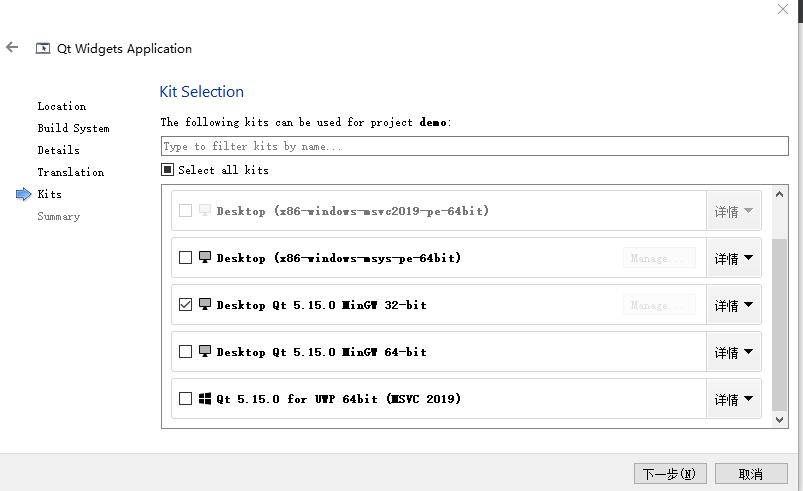Screen dimensions: 803x491
Task: Select the Details wizard step
Action: [58, 150]
